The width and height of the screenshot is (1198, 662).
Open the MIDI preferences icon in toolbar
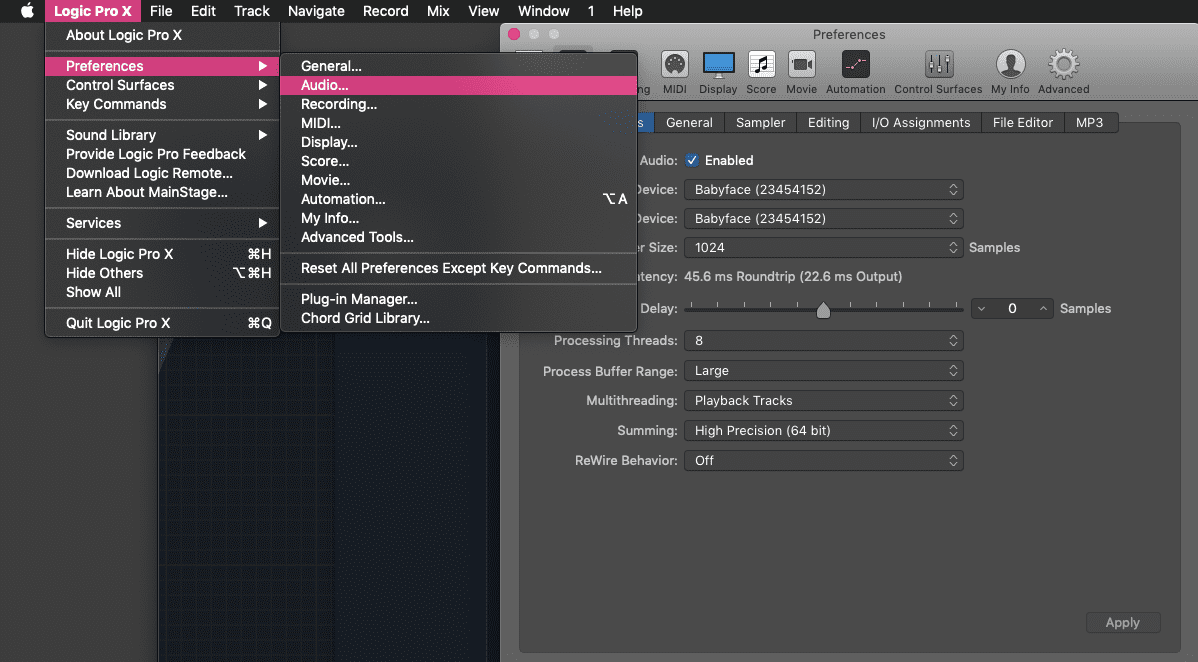(675, 73)
